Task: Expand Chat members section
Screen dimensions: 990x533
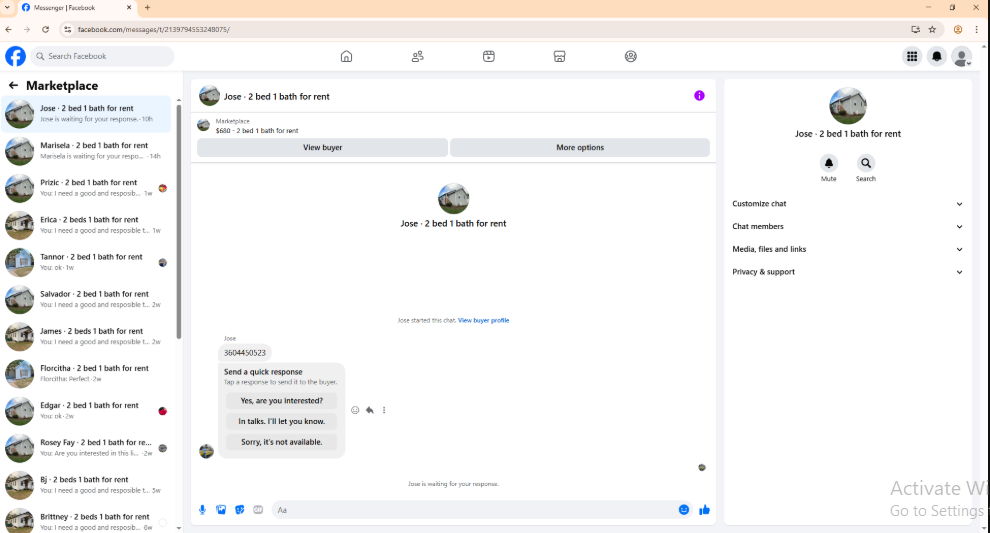Action: tap(847, 227)
